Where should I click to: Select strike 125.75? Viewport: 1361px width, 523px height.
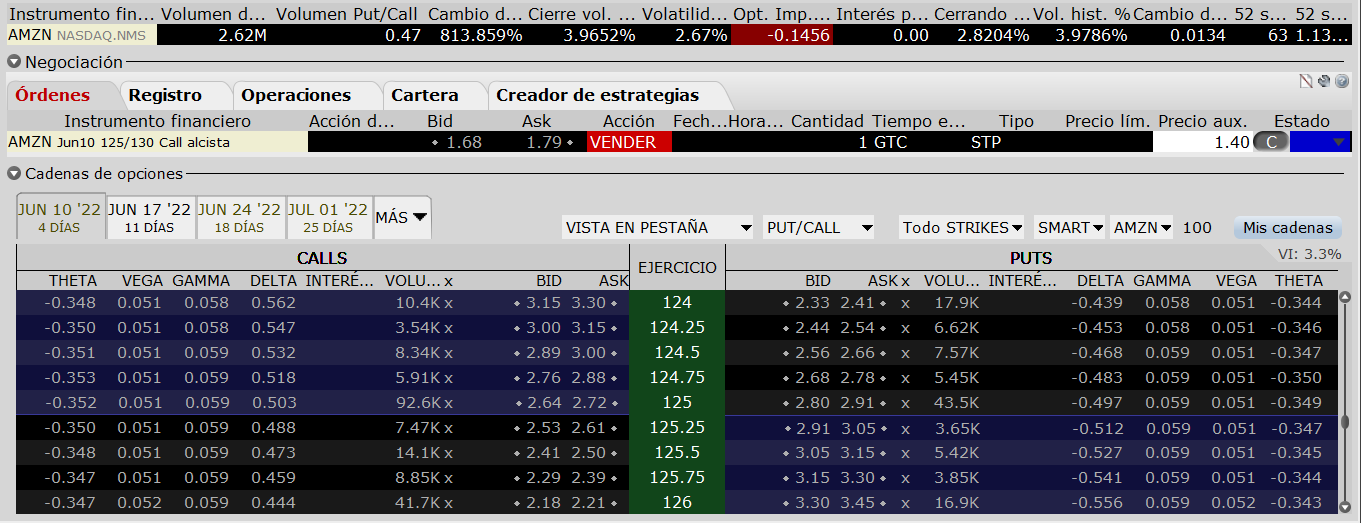(677, 477)
